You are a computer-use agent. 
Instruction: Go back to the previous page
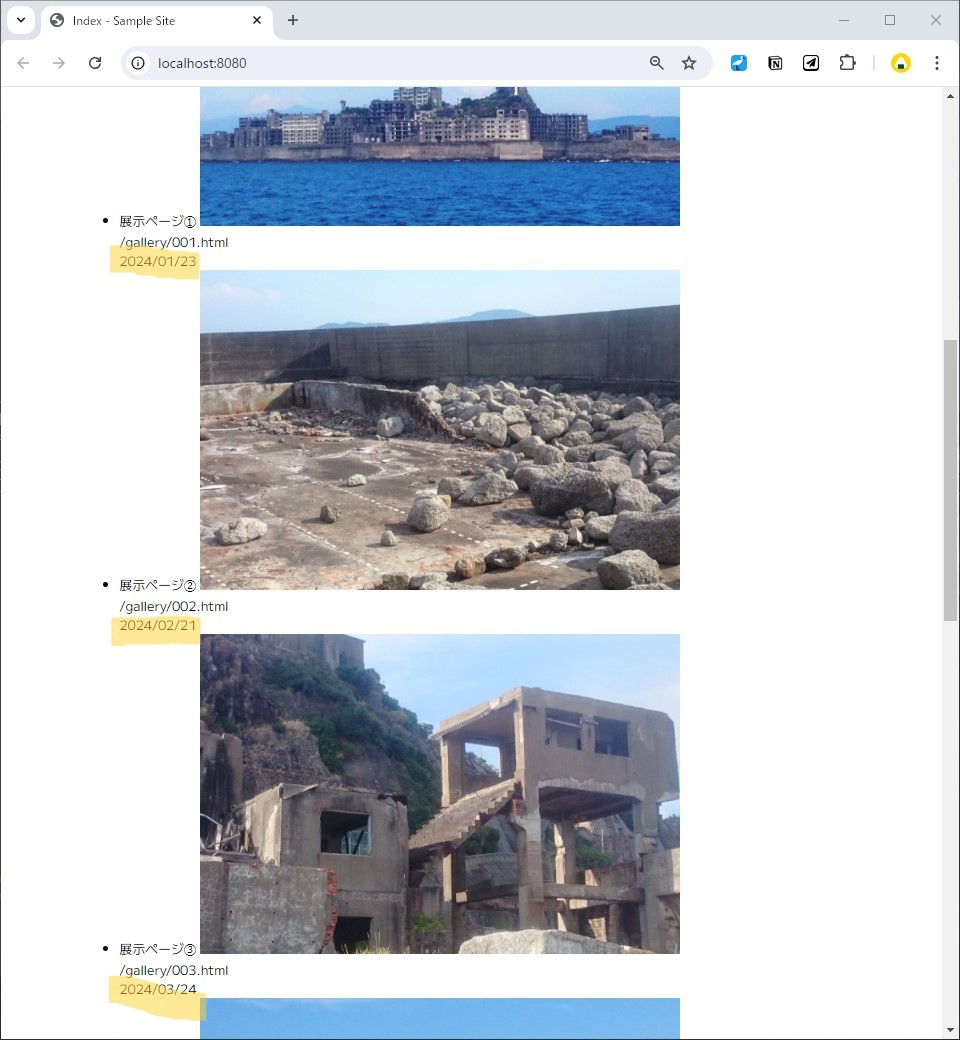click(23, 63)
